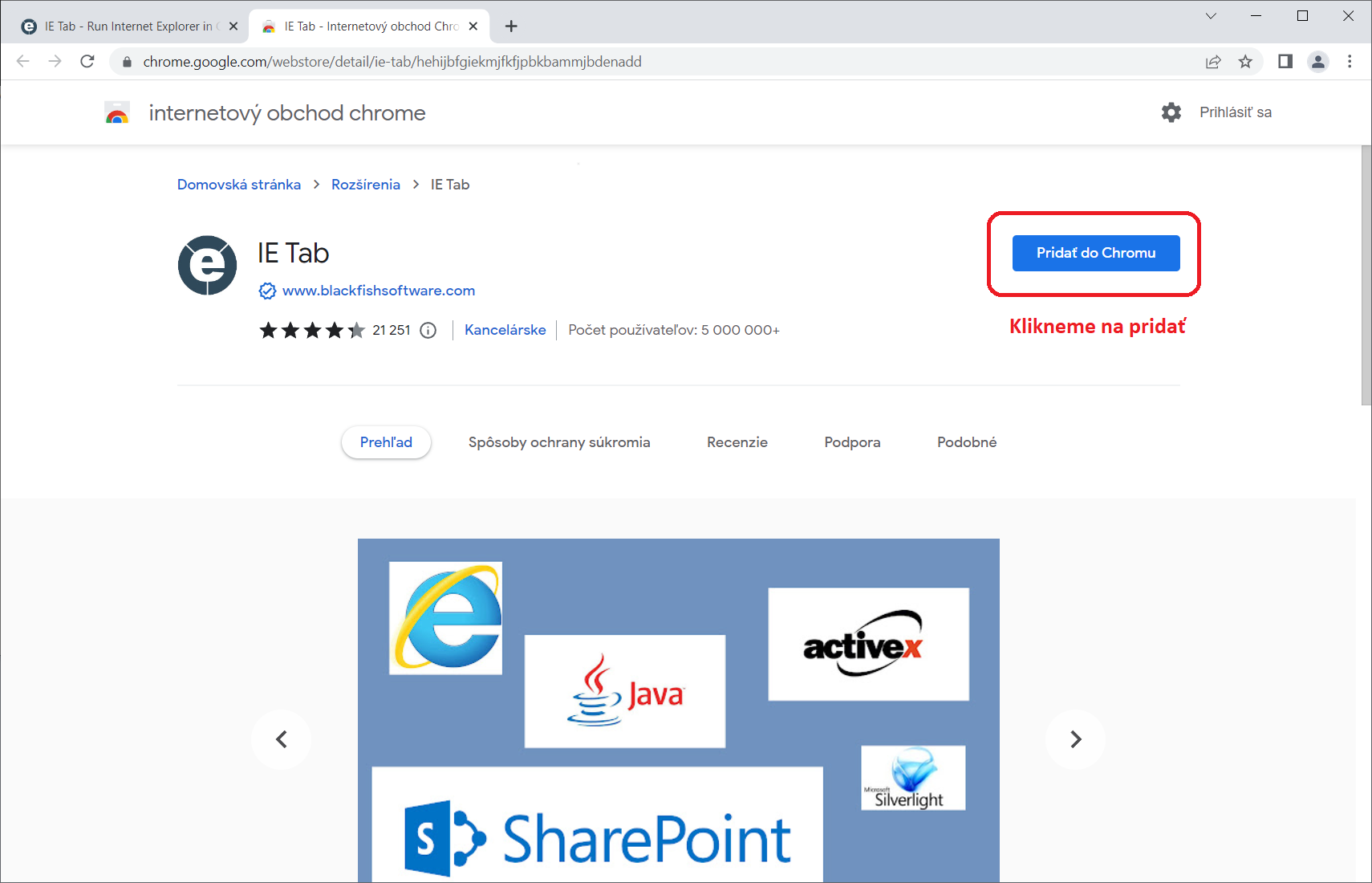
Task: Open the Podpora tab
Action: click(x=852, y=442)
